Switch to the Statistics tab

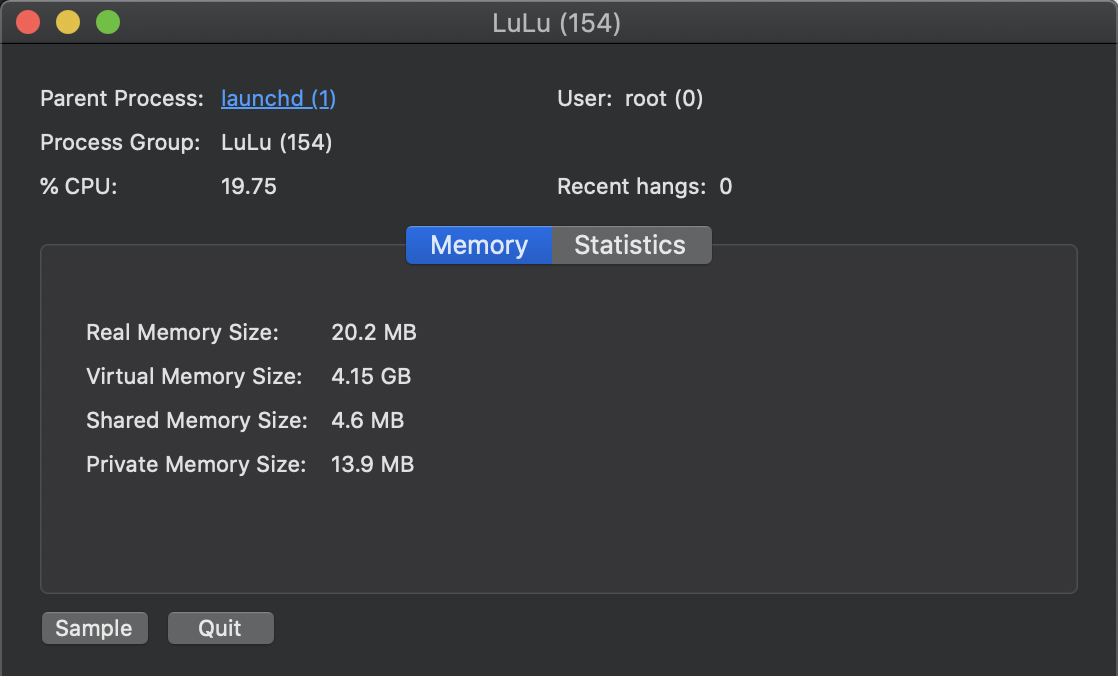click(630, 244)
